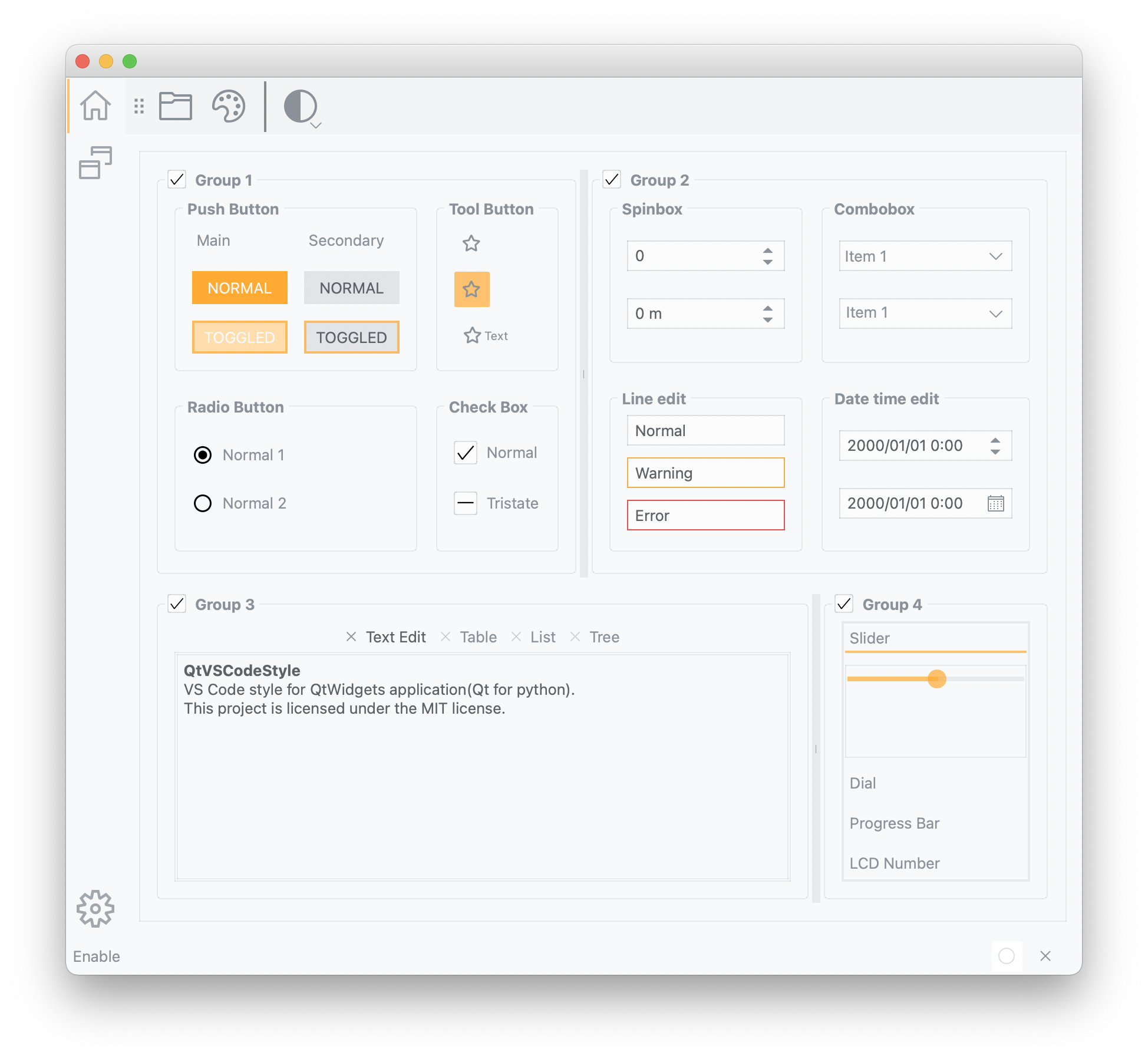The width and height of the screenshot is (1148, 1062).
Task: Click the Secondary TOGGLED button
Action: pos(351,337)
